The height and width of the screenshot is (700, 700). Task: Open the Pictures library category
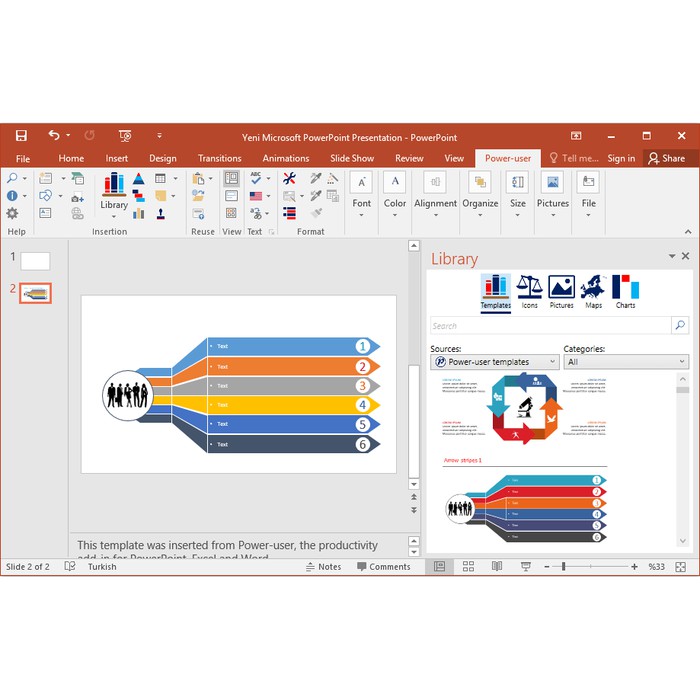(x=562, y=292)
